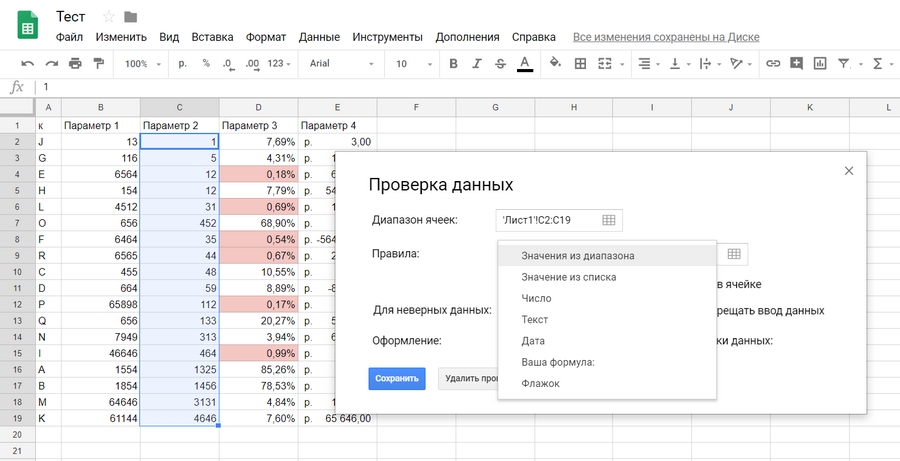Apply strikethrough formatting
The height and width of the screenshot is (461, 900).
click(501, 64)
